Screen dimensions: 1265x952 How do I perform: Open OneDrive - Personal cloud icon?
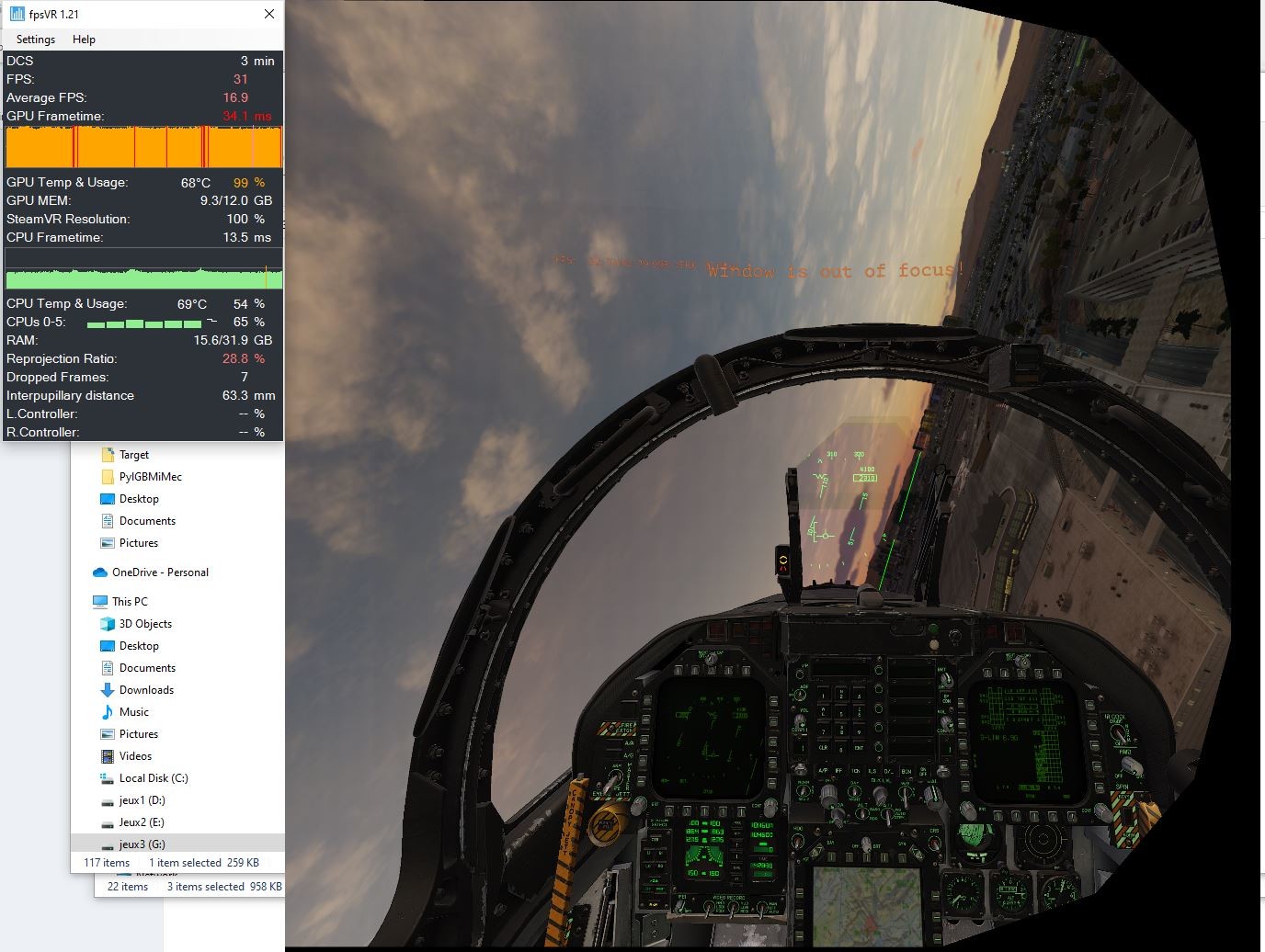[x=100, y=572]
